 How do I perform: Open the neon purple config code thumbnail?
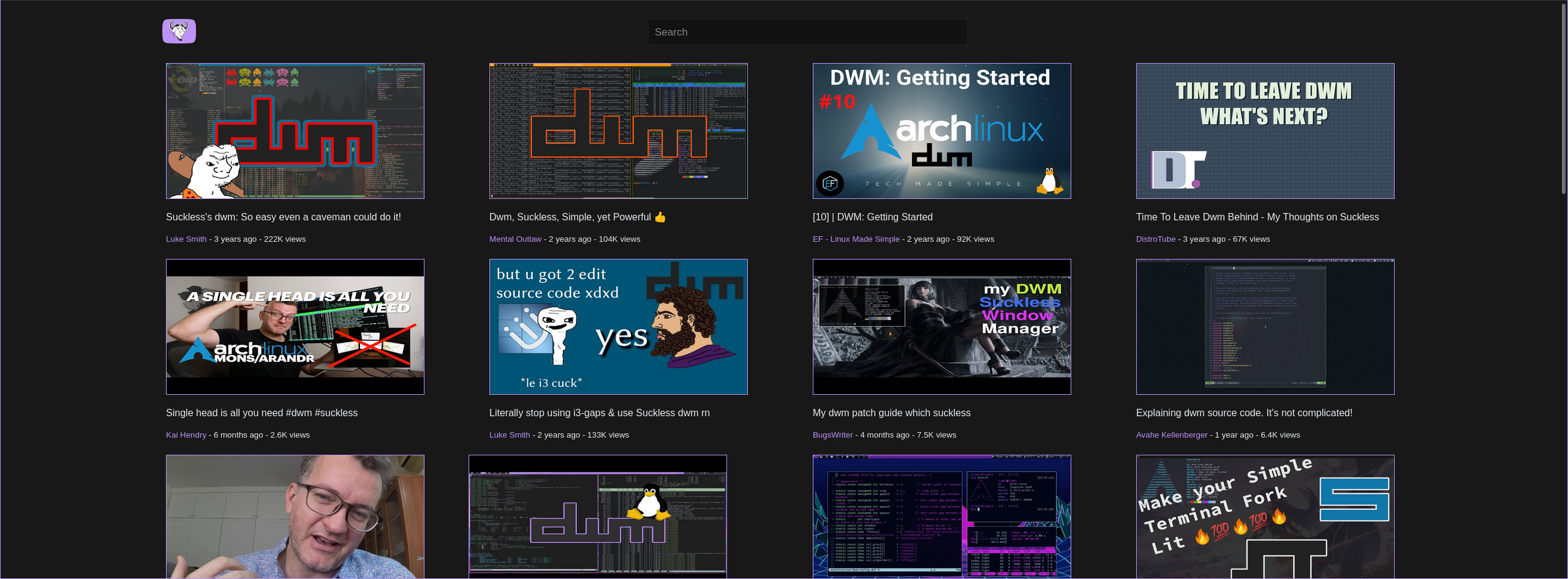[941, 517]
